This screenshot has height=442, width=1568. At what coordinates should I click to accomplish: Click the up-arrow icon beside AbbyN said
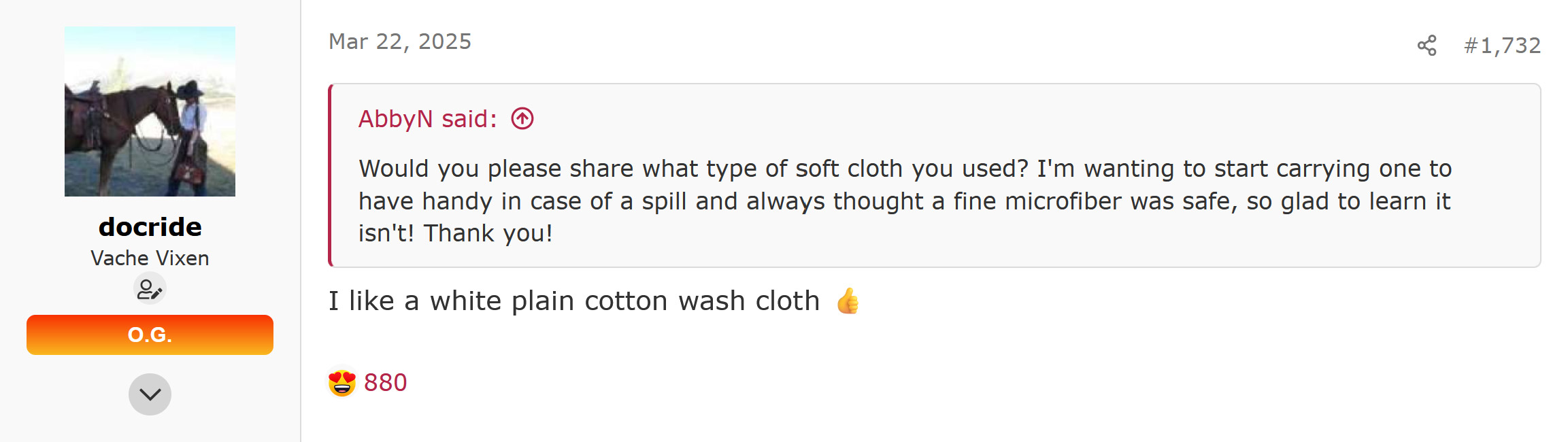coord(522,119)
